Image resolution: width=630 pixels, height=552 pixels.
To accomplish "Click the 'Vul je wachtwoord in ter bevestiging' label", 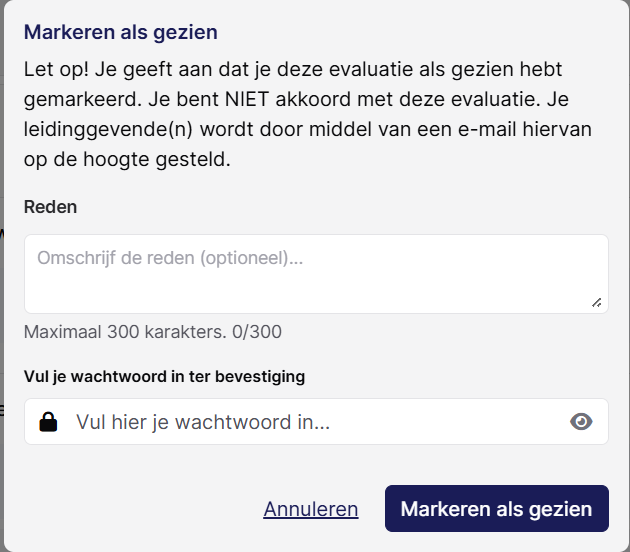I will (164, 377).
